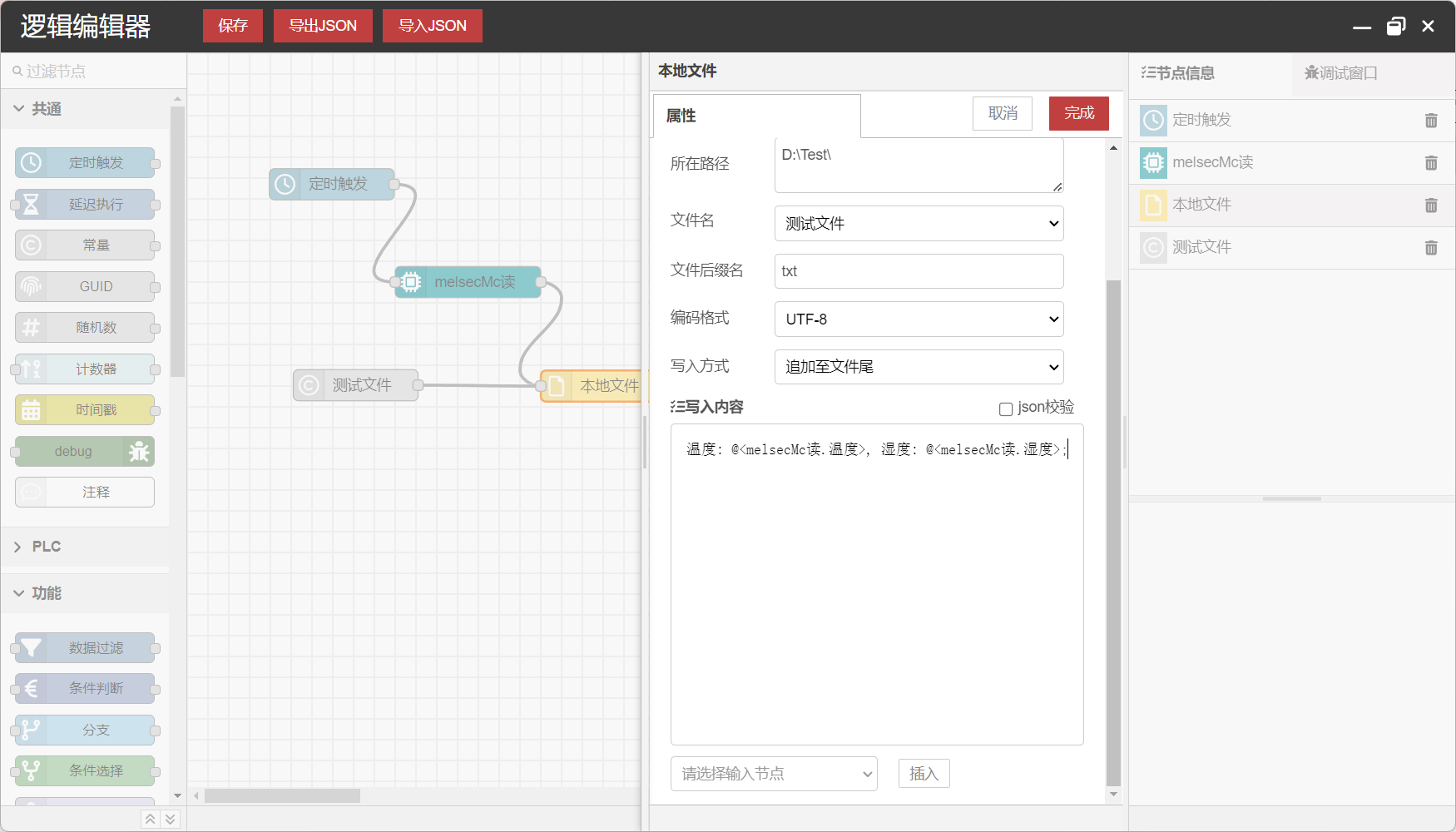Select 测试文件 row in node info list
This screenshot has width=1456, height=832.
(x=1291, y=248)
